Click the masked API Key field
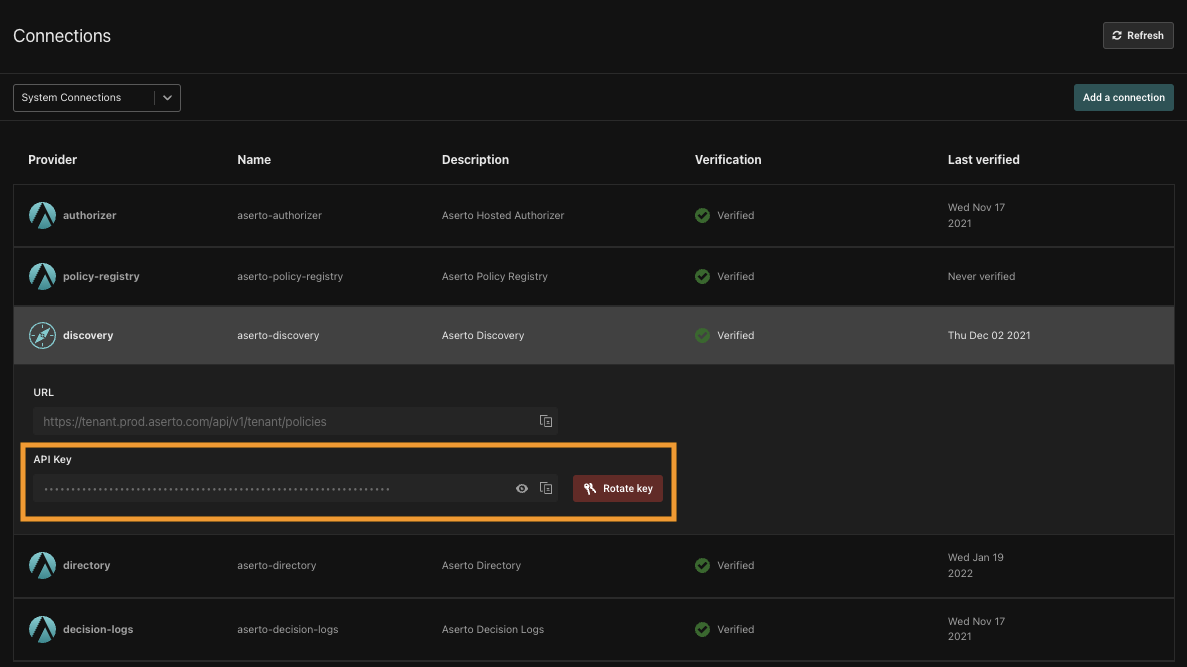1187x667 pixels. (295, 488)
